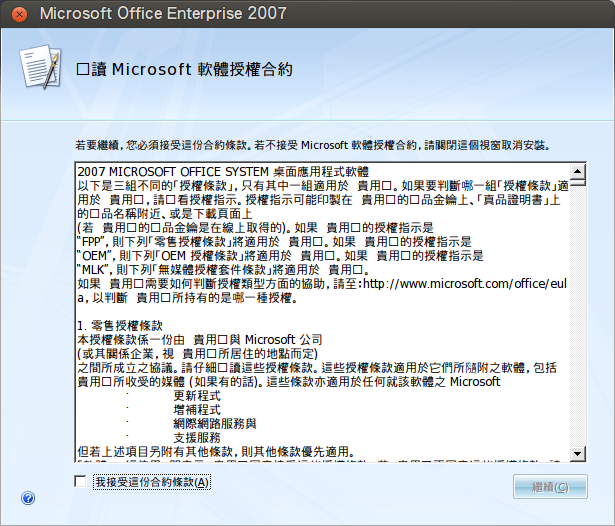Click the '更新程式' list line
Image resolution: width=615 pixels, height=526 pixels.
tap(197, 396)
